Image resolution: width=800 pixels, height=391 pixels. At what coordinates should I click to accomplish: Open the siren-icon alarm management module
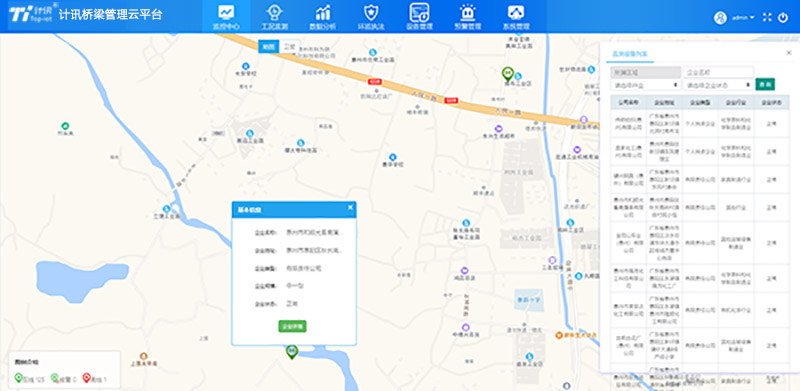tap(467, 17)
